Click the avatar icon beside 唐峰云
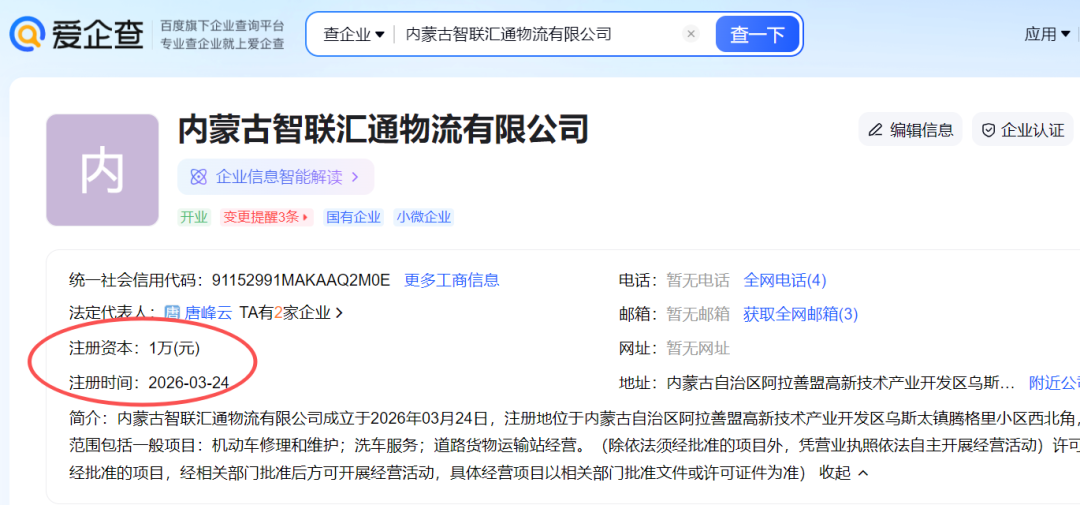The height and width of the screenshot is (505, 1080). pos(172,313)
